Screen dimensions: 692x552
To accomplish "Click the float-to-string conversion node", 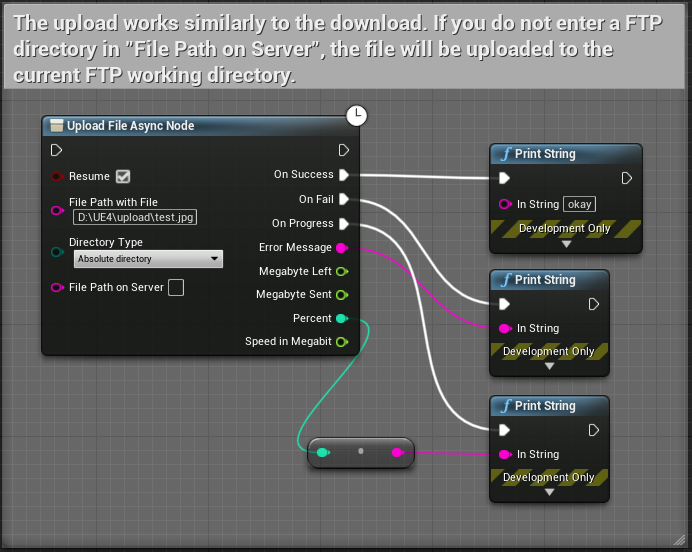I will [360, 453].
